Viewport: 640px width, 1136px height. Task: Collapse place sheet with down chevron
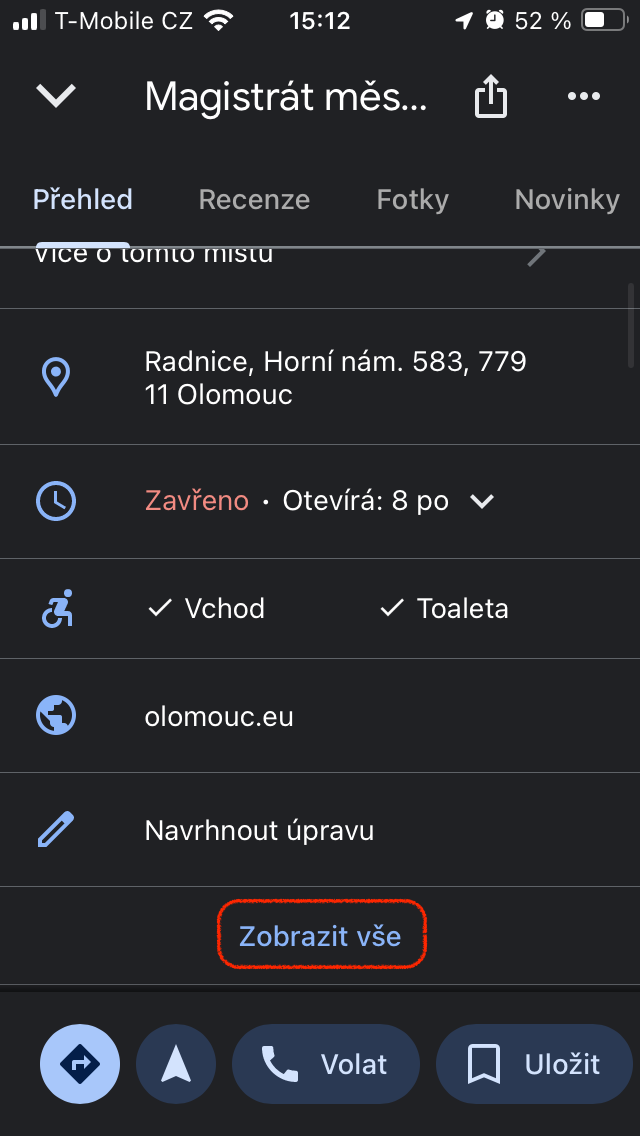pos(56,96)
